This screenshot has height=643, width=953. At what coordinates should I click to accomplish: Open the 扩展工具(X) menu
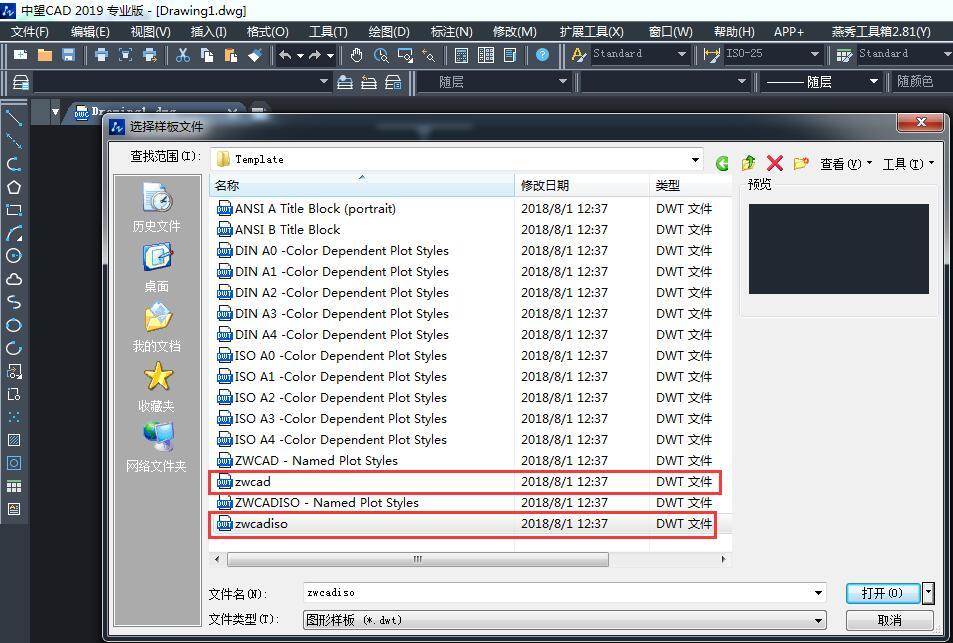(x=591, y=32)
